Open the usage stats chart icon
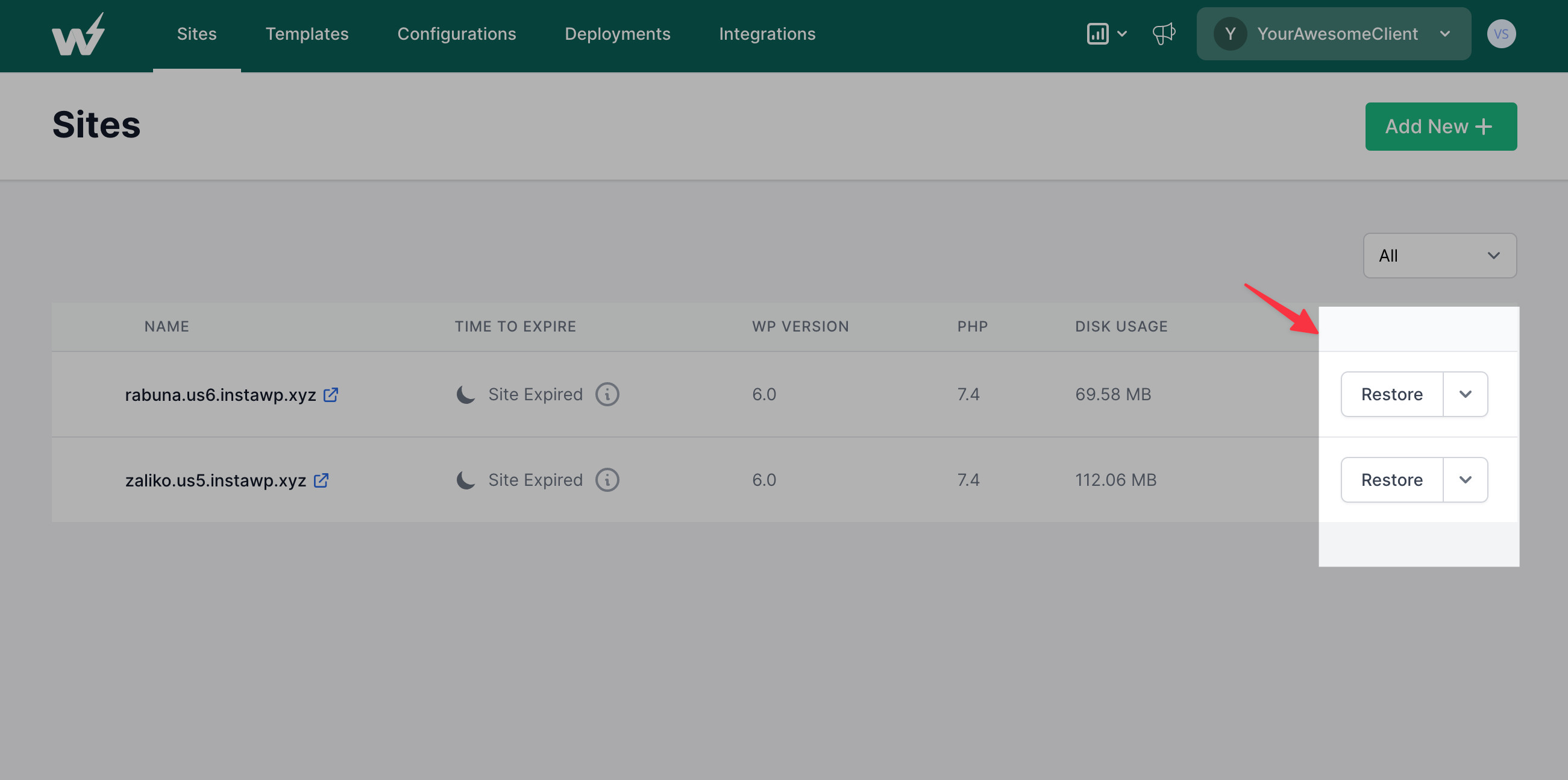1568x780 pixels. pos(1097,34)
